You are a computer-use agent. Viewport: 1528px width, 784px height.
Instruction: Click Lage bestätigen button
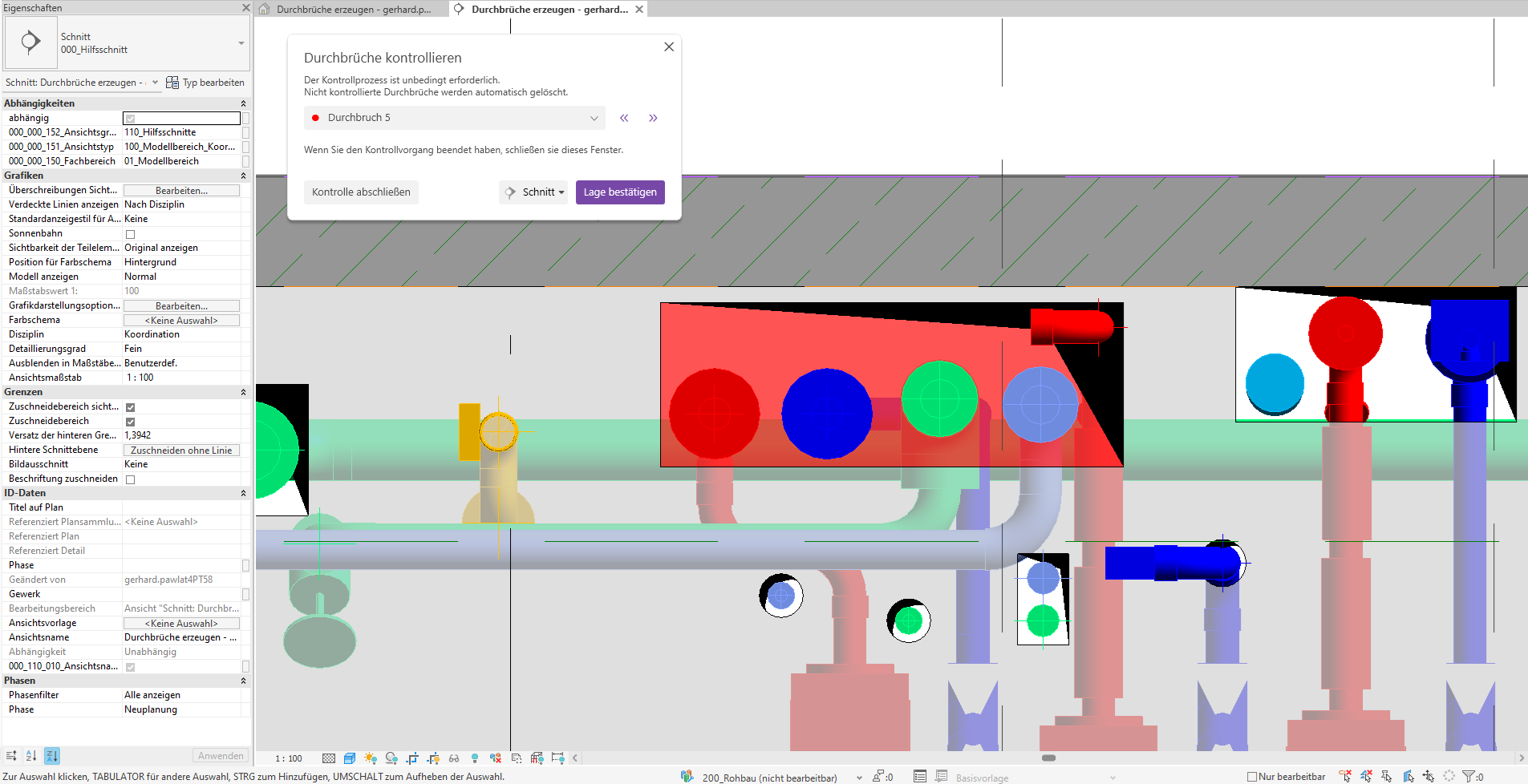pyautogui.click(x=620, y=192)
